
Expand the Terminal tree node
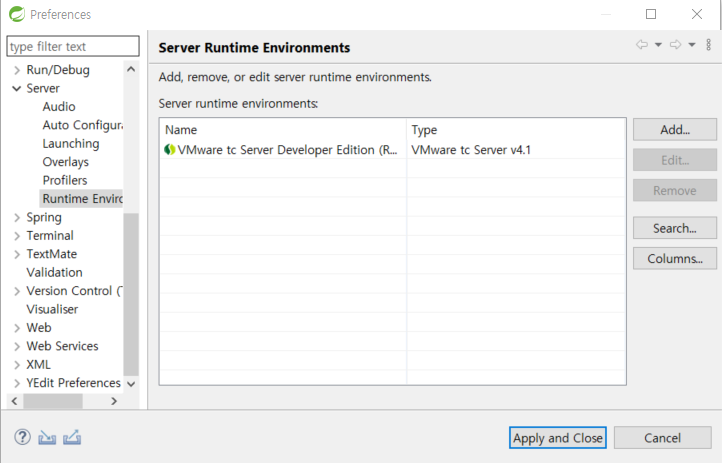tap(17, 236)
